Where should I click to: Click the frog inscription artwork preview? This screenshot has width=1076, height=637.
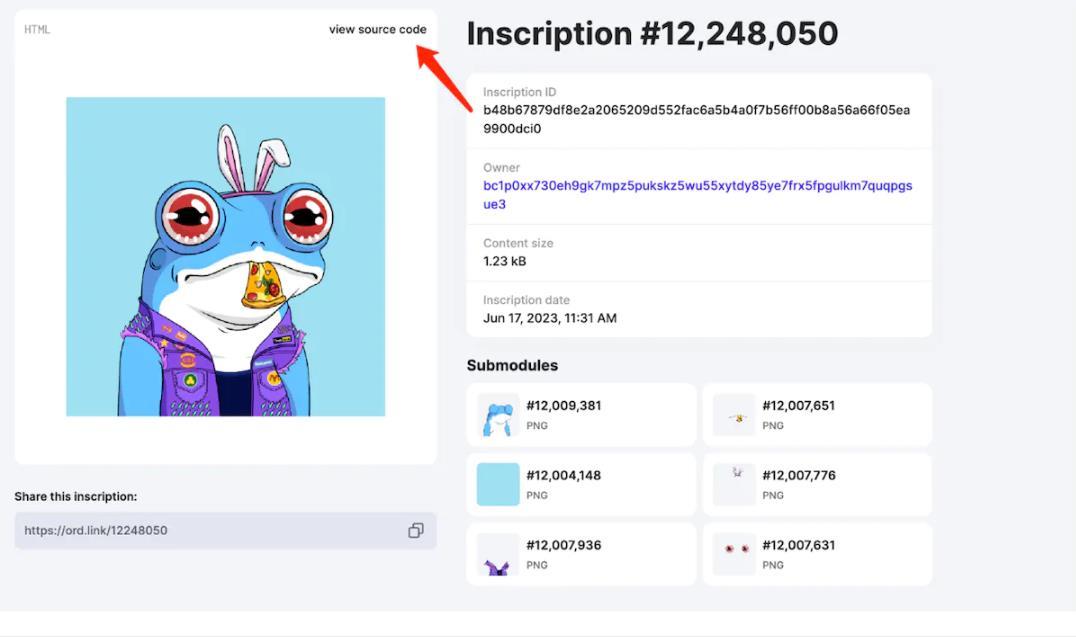pyautogui.click(x=225, y=257)
